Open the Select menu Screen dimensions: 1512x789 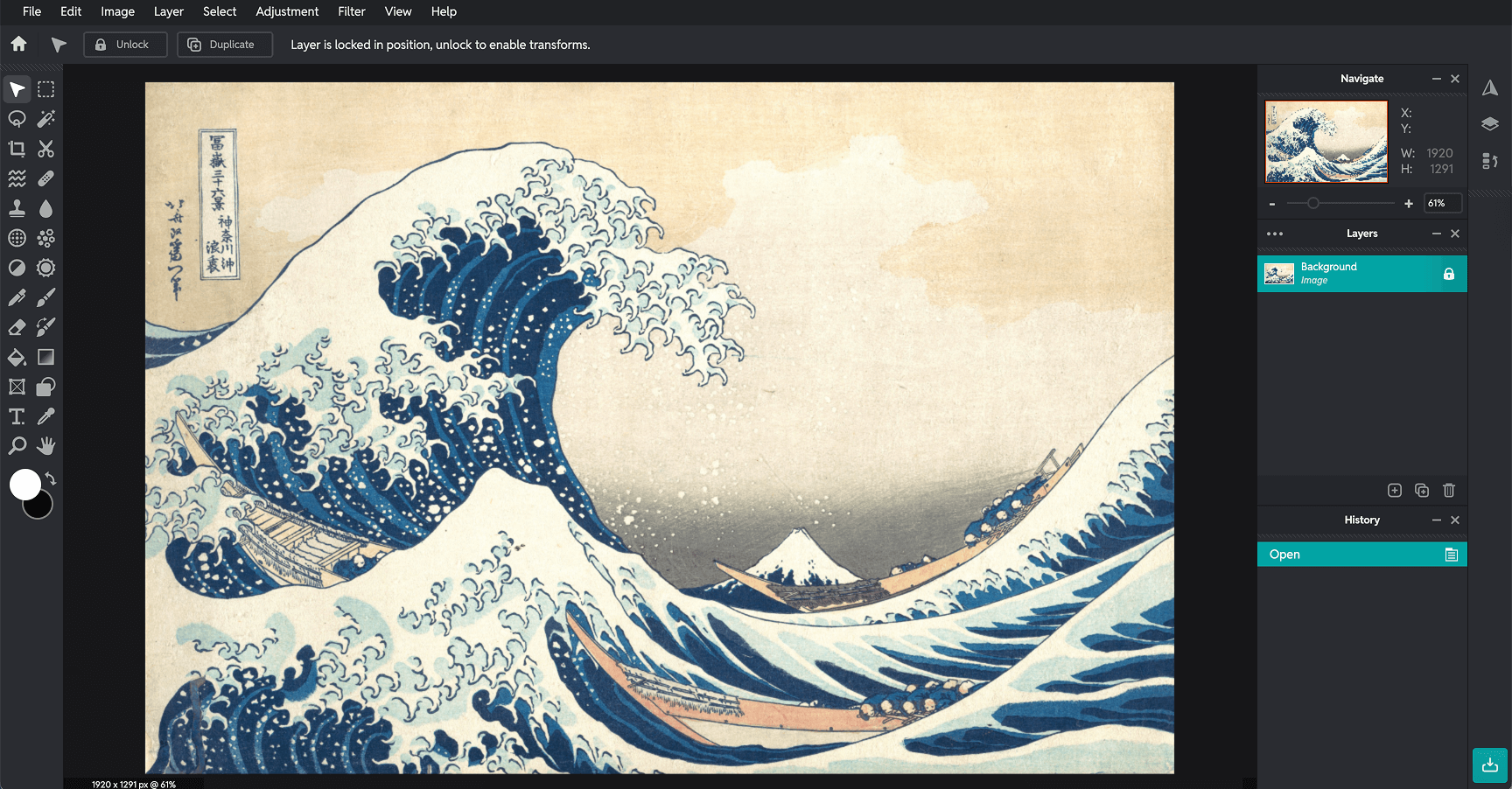click(x=220, y=11)
